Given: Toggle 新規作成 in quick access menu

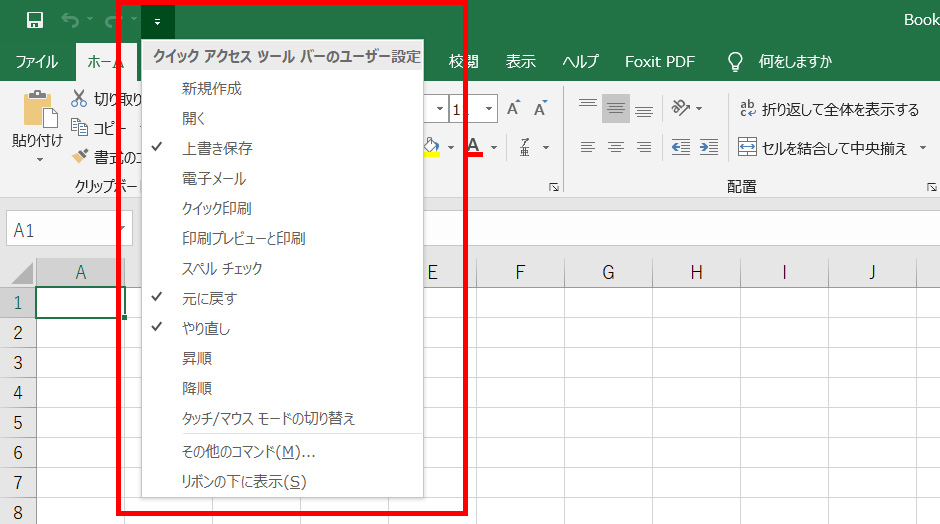Looking at the screenshot, I should [x=282, y=89].
